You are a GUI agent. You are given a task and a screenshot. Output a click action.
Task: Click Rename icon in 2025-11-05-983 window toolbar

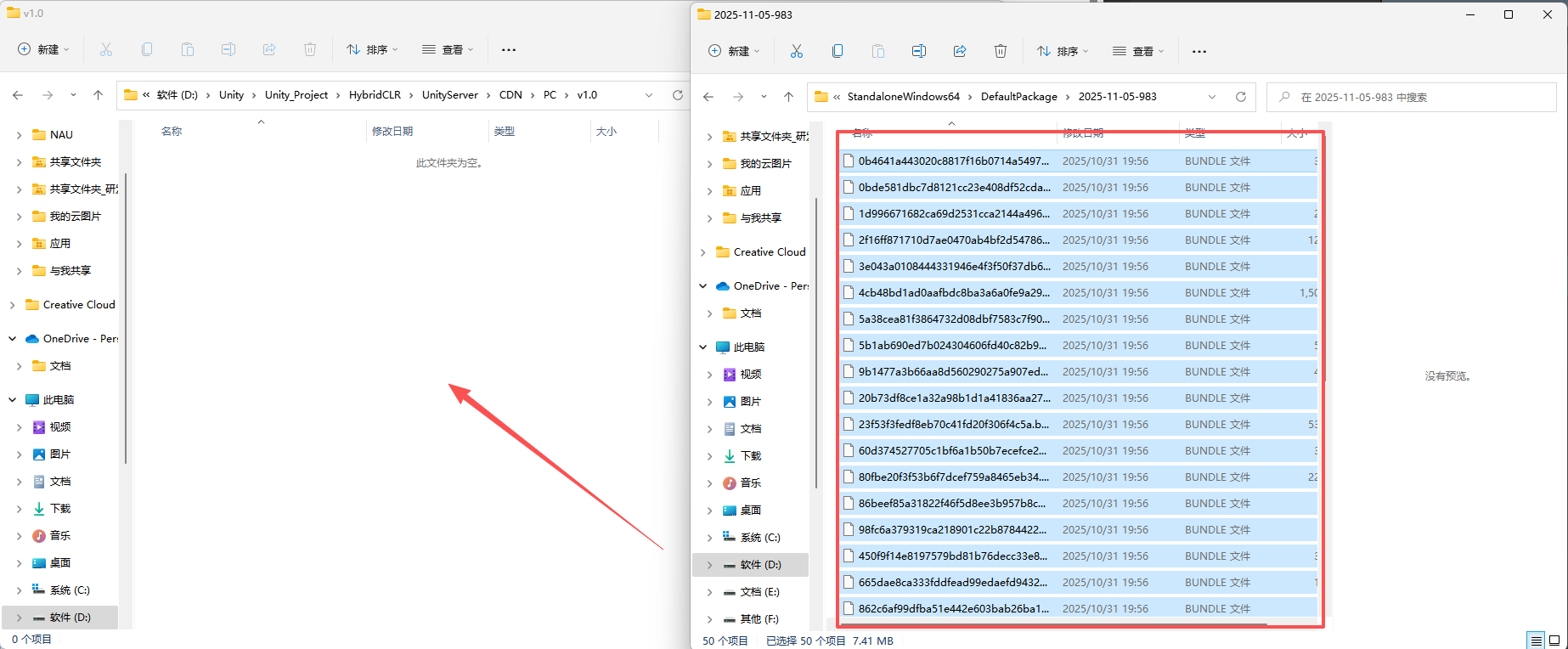click(919, 51)
